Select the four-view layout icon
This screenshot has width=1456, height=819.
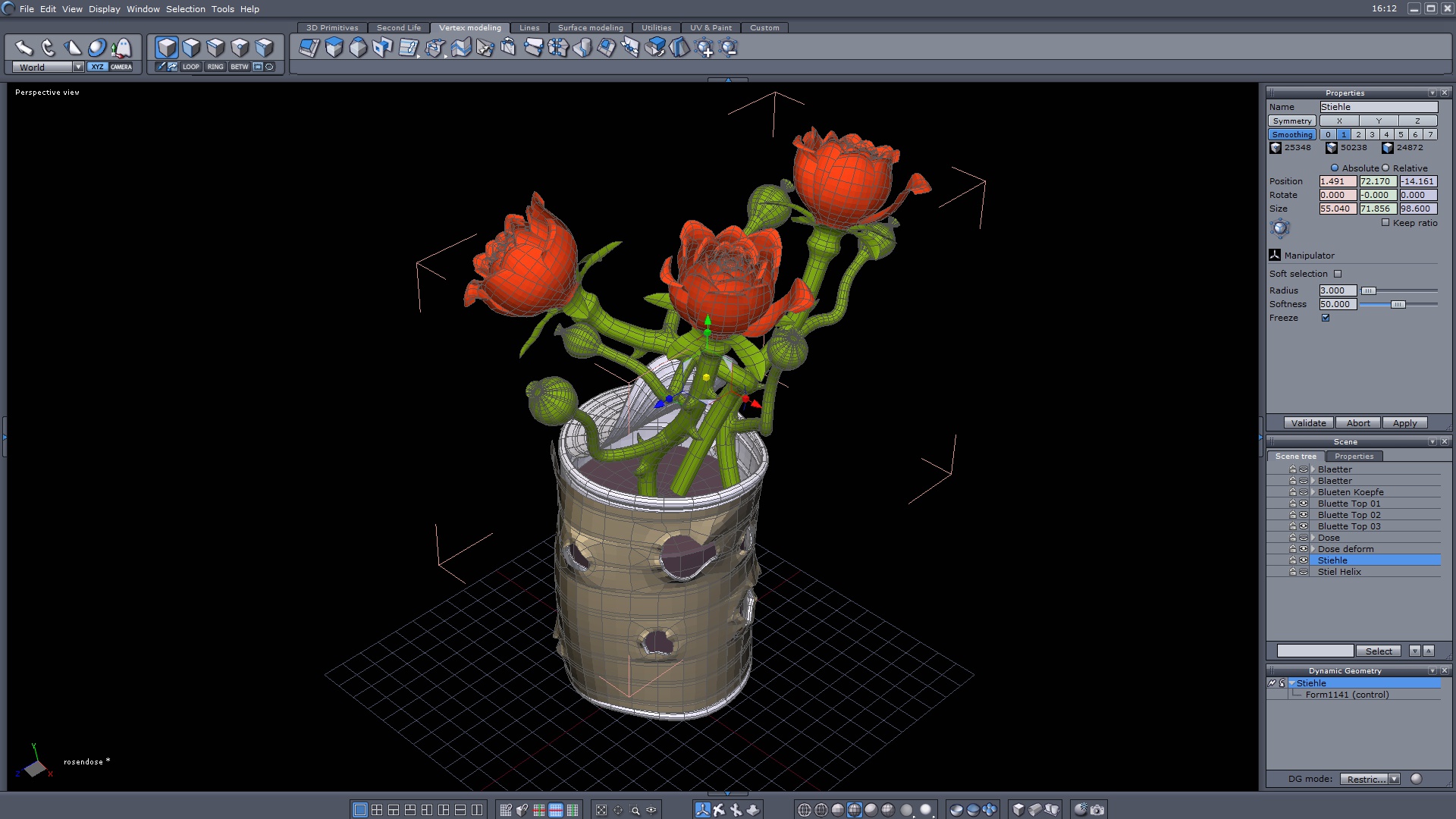(377, 810)
